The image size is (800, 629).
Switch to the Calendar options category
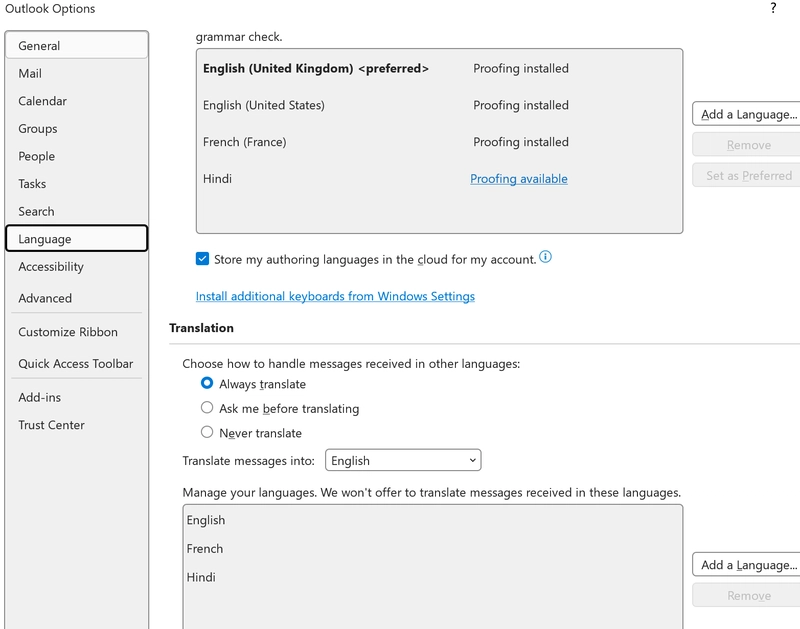coord(43,101)
